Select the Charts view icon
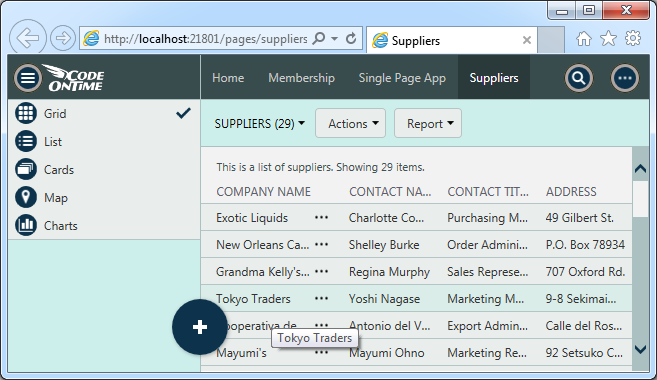Image resolution: width=657 pixels, height=380 pixels. (x=26, y=225)
